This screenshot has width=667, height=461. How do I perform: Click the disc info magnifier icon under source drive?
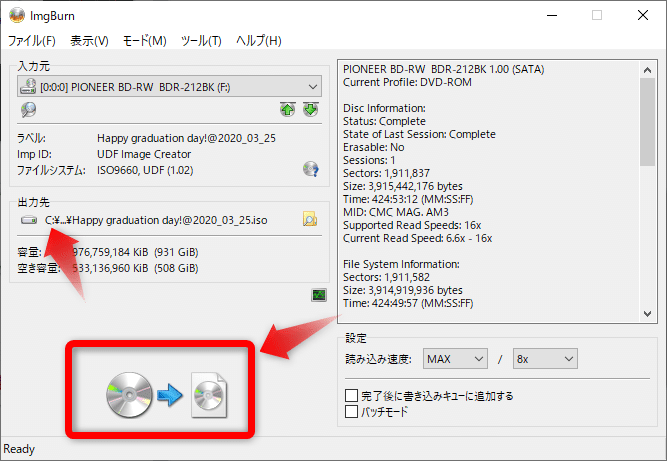29,109
